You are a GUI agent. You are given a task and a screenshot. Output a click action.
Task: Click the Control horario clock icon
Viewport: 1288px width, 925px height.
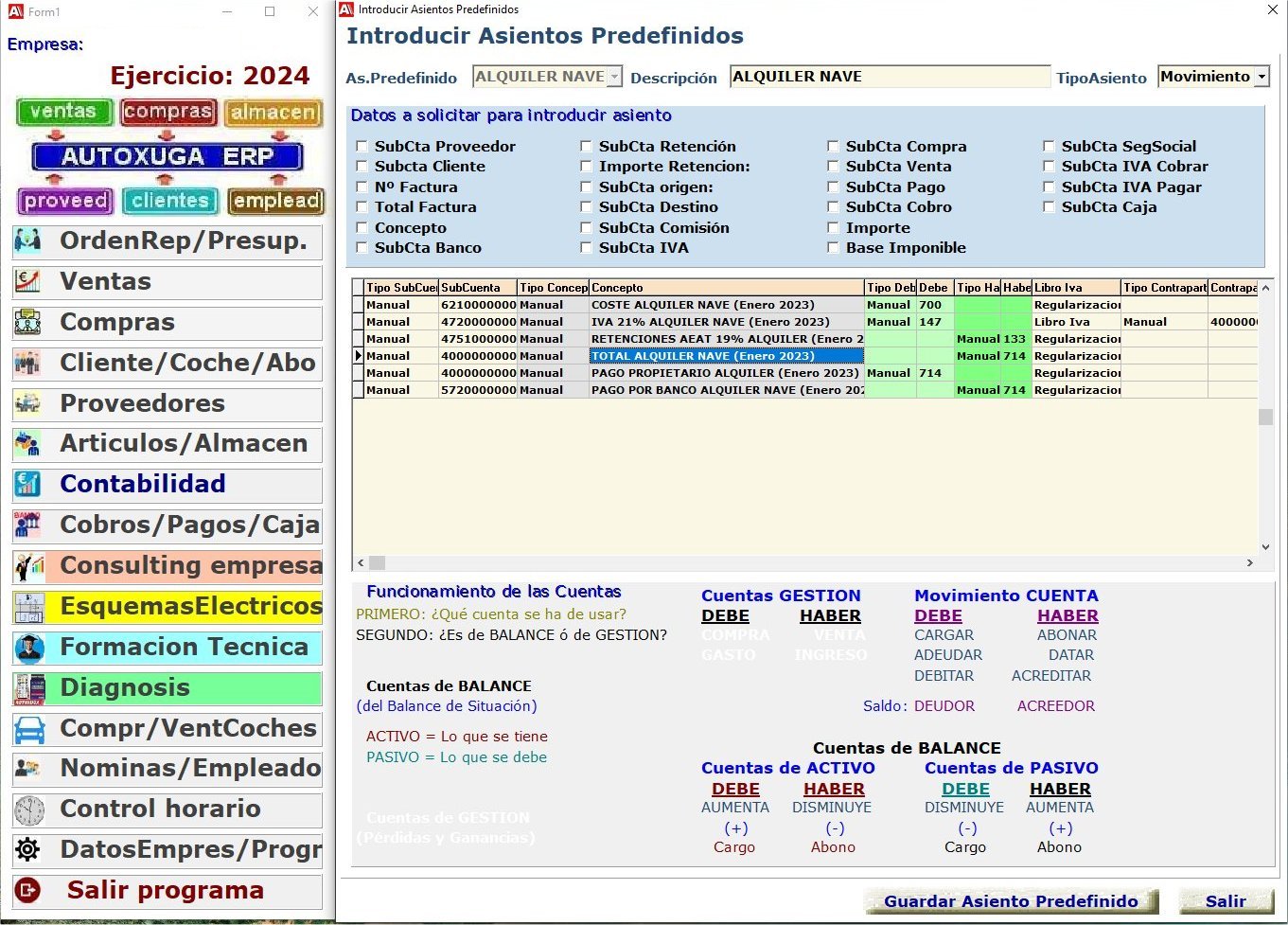coord(28,809)
